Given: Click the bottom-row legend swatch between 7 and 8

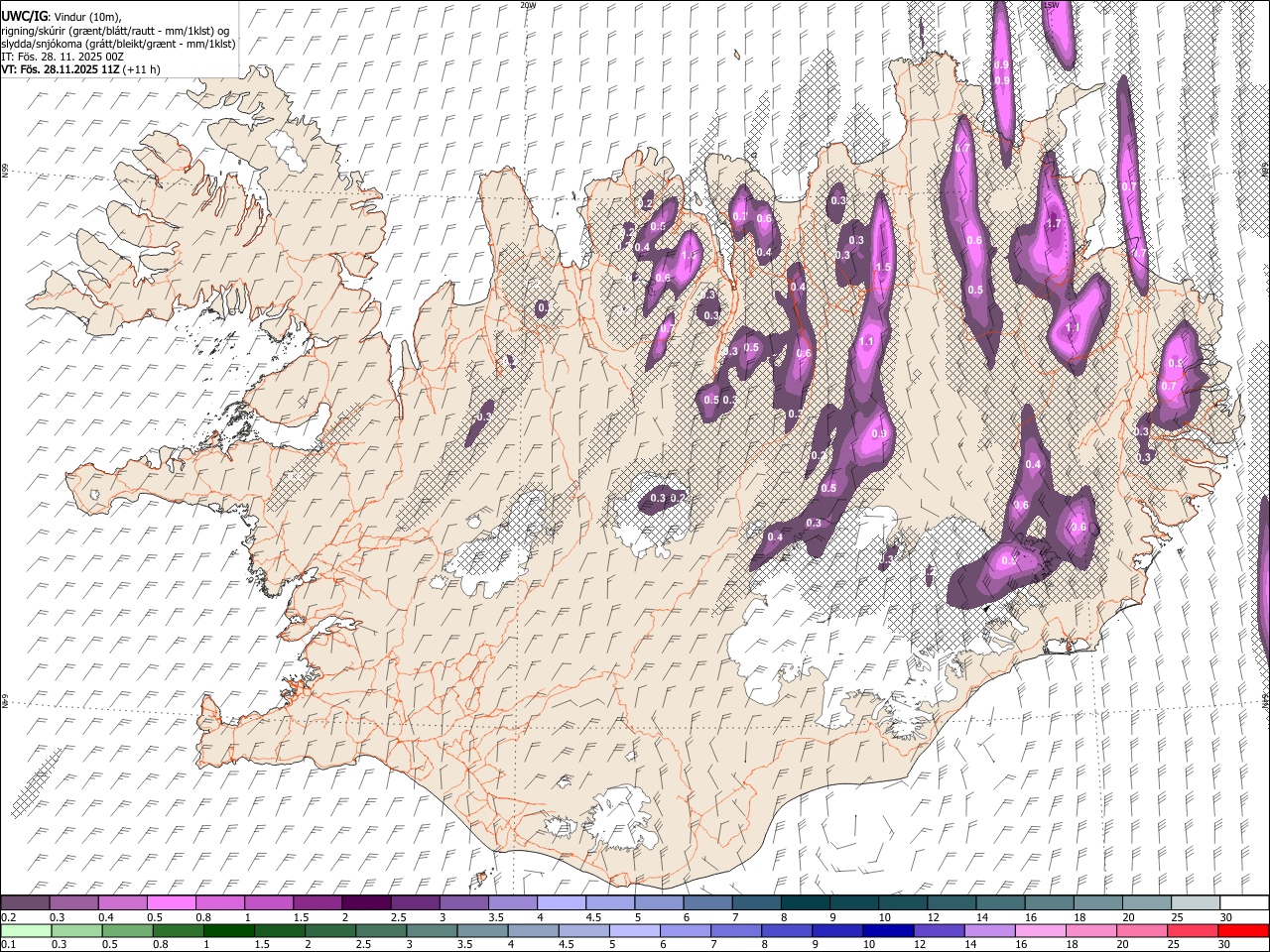Looking at the screenshot, I should 736,930.
